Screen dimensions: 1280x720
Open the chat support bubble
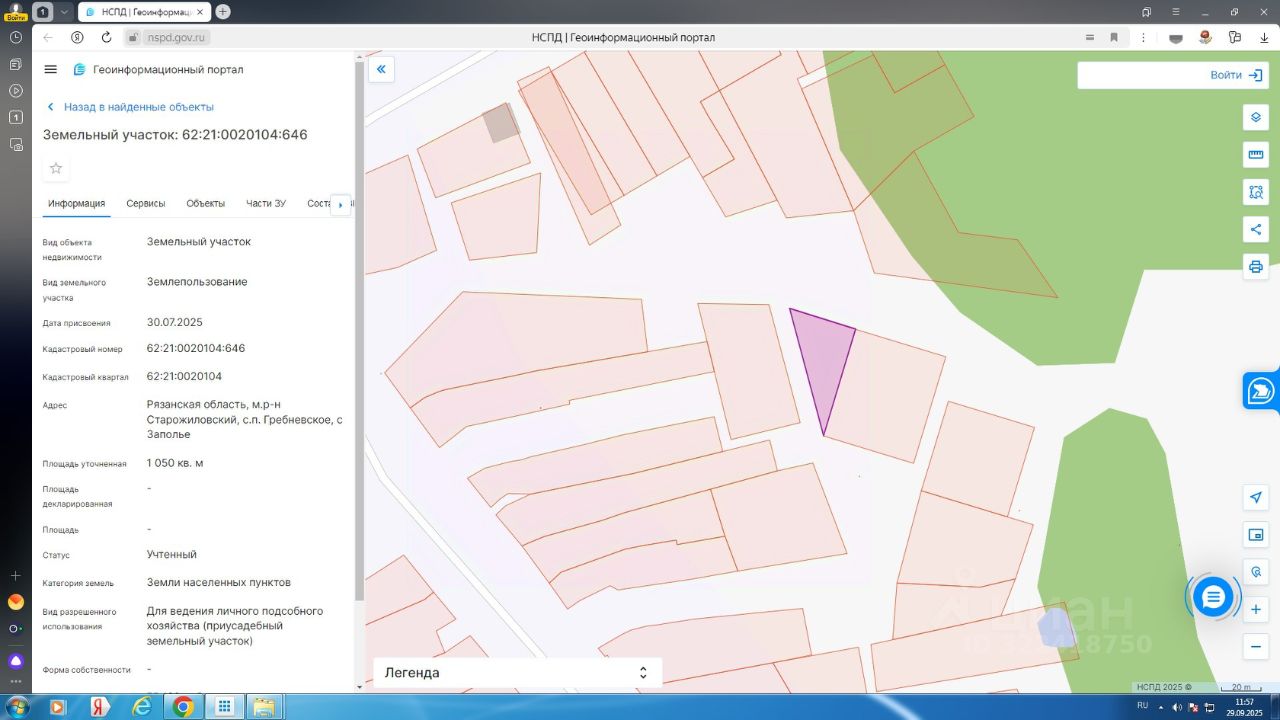pos(1213,597)
